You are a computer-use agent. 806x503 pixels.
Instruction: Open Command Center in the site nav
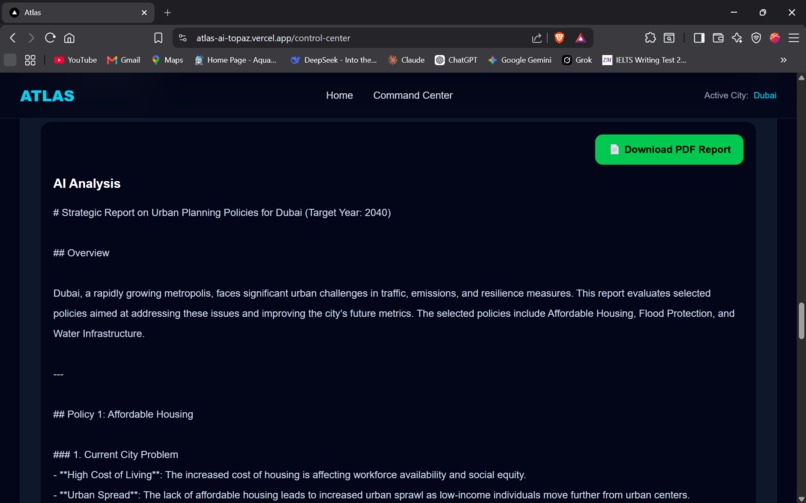[x=413, y=96]
